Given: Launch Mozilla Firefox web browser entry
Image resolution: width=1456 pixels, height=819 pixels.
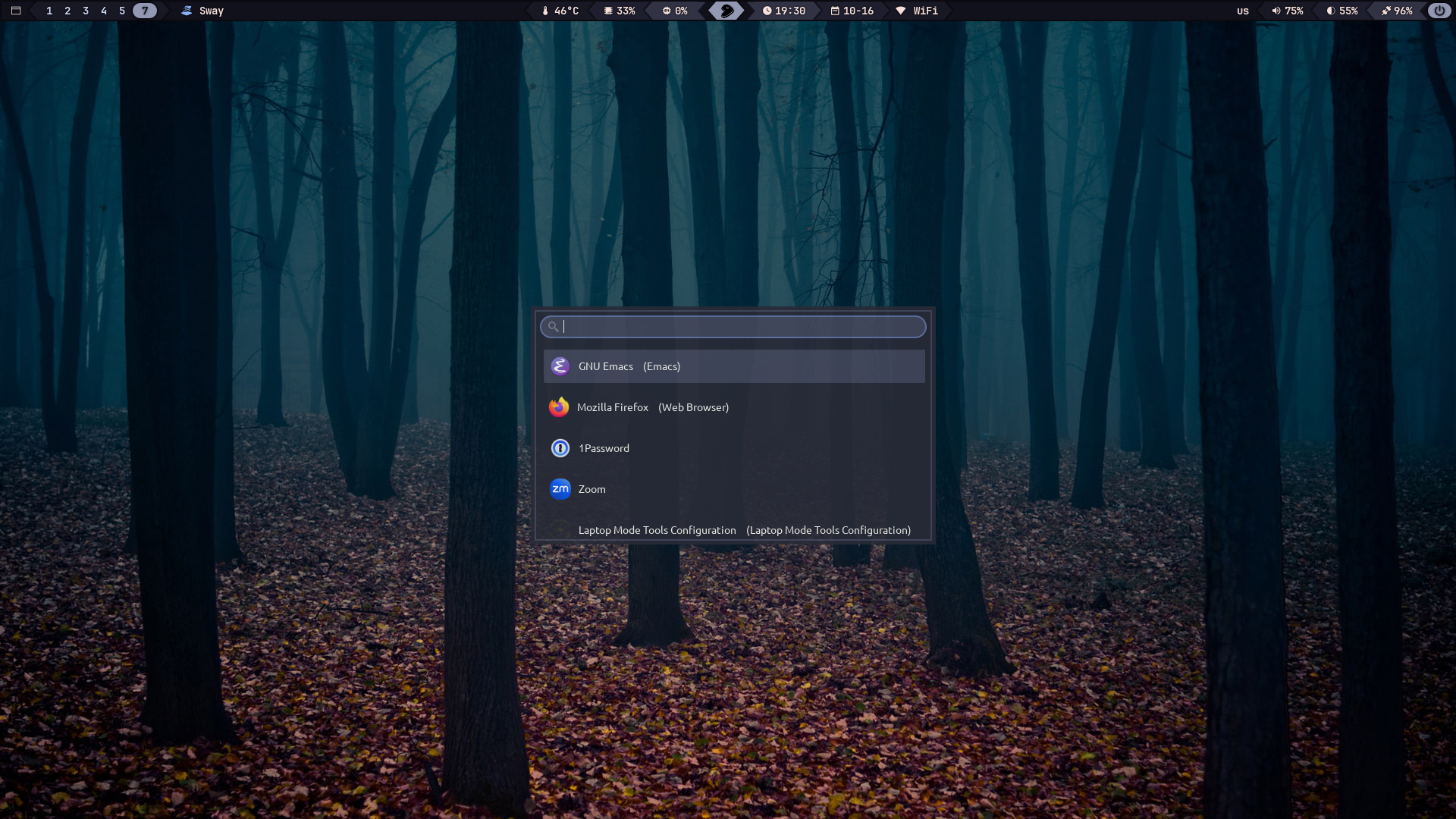Looking at the screenshot, I should tap(734, 407).
